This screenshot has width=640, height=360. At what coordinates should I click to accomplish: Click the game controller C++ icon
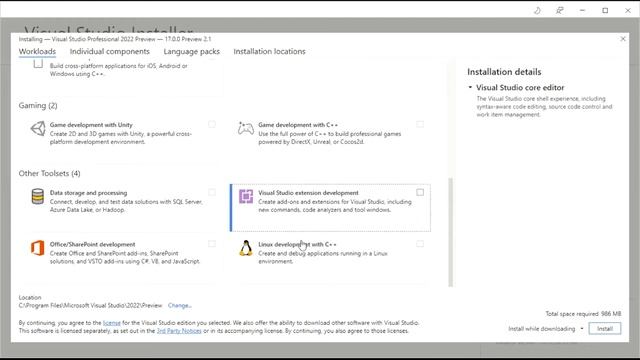(x=246, y=129)
